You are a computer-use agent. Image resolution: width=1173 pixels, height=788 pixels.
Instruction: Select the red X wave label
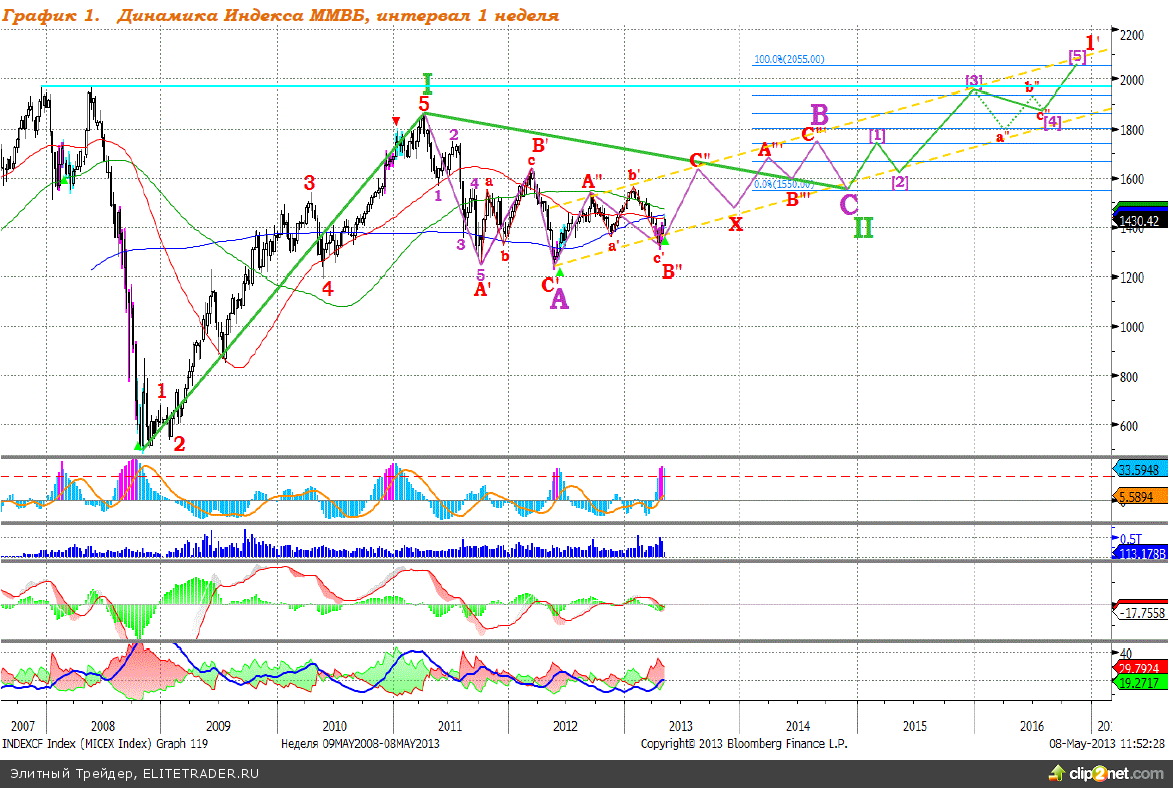pos(735,223)
